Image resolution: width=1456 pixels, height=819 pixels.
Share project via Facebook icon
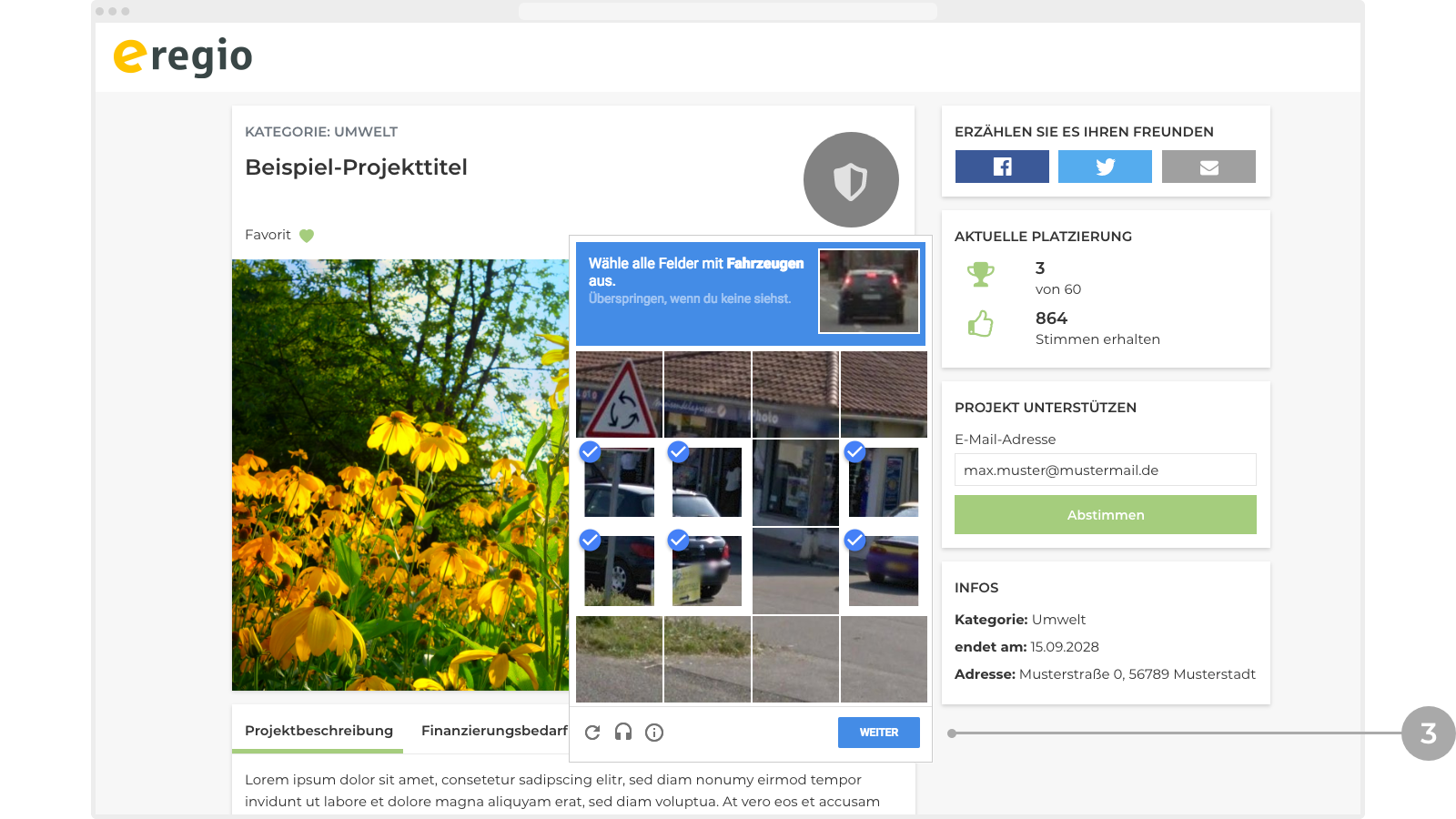coord(1002,167)
